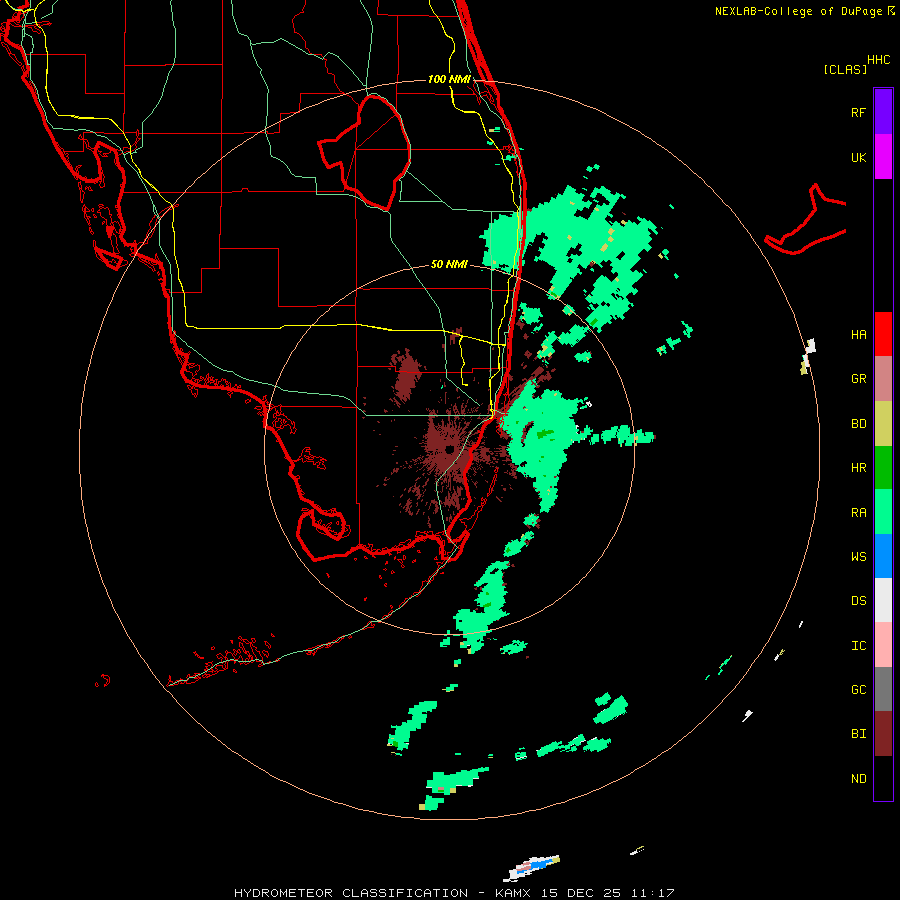Select the BD yellow legend swatch
Screen dimensions: 900x900
(x=883, y=424)
